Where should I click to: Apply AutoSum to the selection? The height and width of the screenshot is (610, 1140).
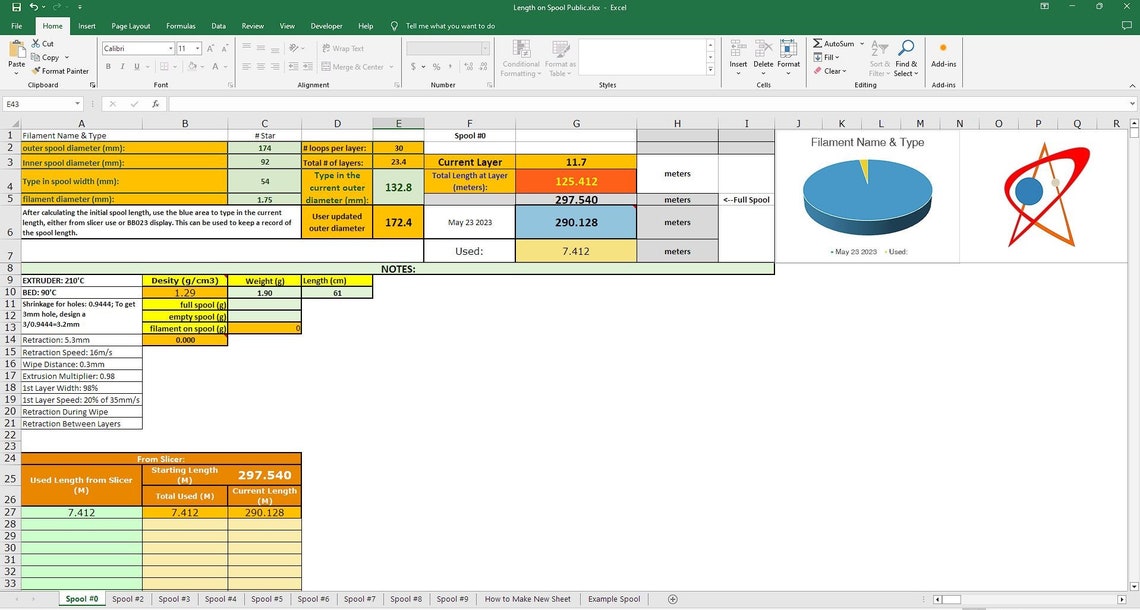click(835, 43)
